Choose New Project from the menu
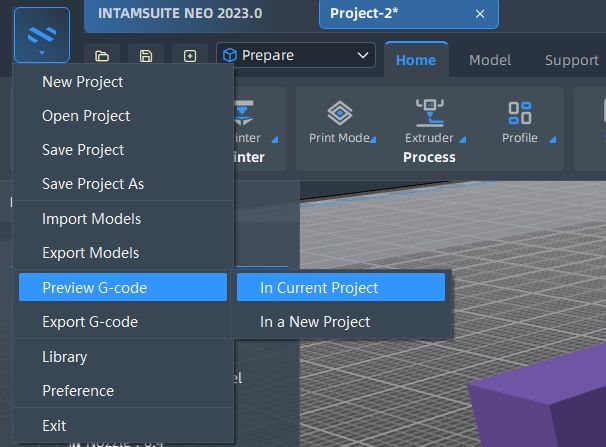This screenshot has height=447, width=606. point(123,82)
